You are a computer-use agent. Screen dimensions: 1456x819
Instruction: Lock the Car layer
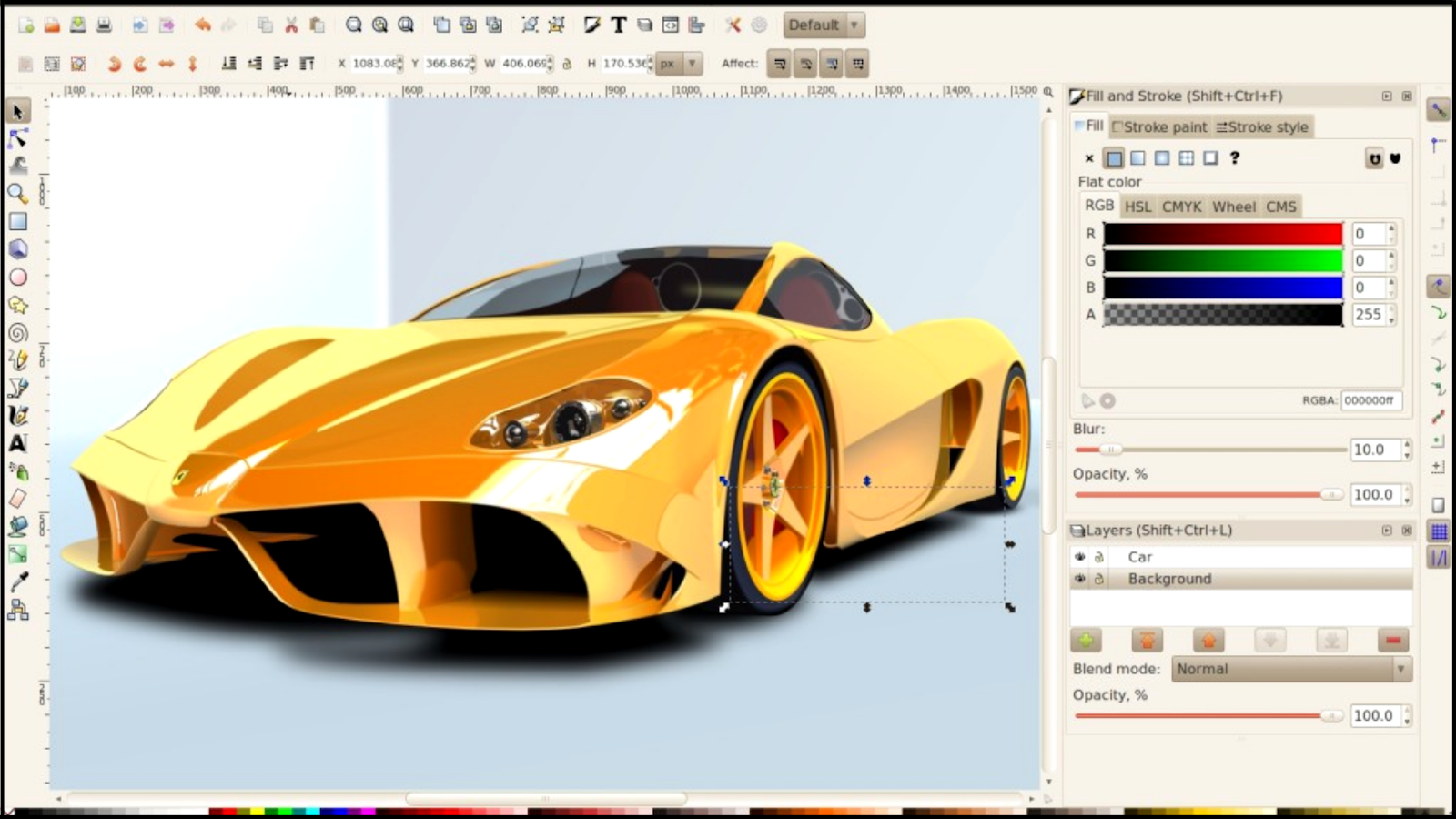pos(1099,557)
